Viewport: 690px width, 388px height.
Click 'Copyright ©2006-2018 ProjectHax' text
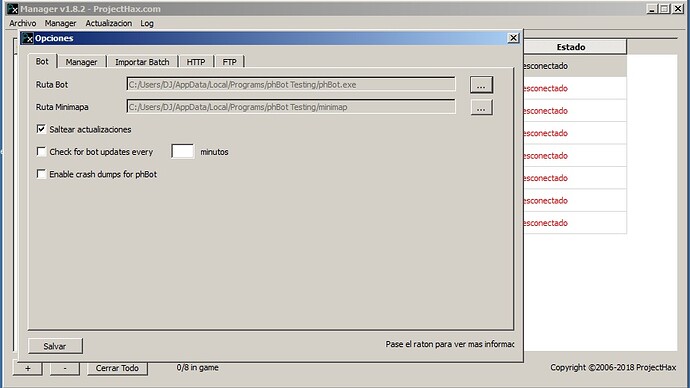coord(613,367)
